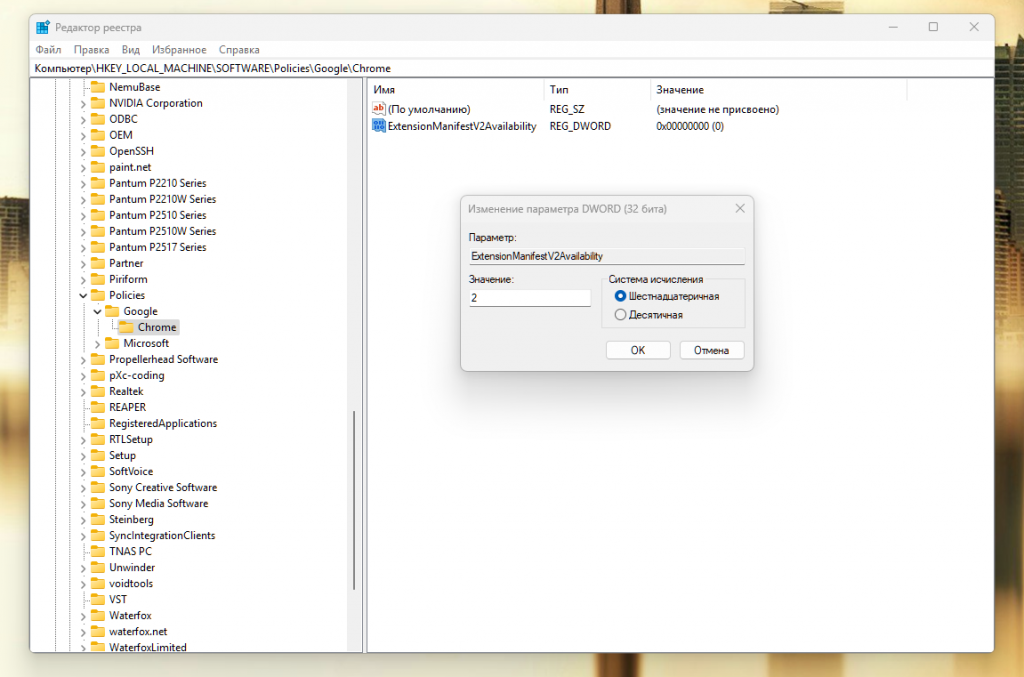Viewport: 1024px width, 677px height.
Task: Expand the OpenSSH key
Action: [x=83, y=151]
